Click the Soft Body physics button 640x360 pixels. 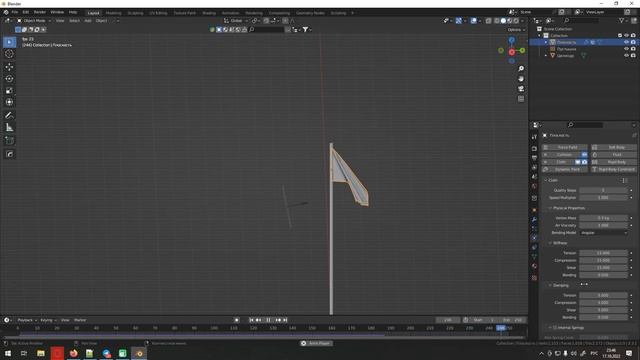(613, 147)
